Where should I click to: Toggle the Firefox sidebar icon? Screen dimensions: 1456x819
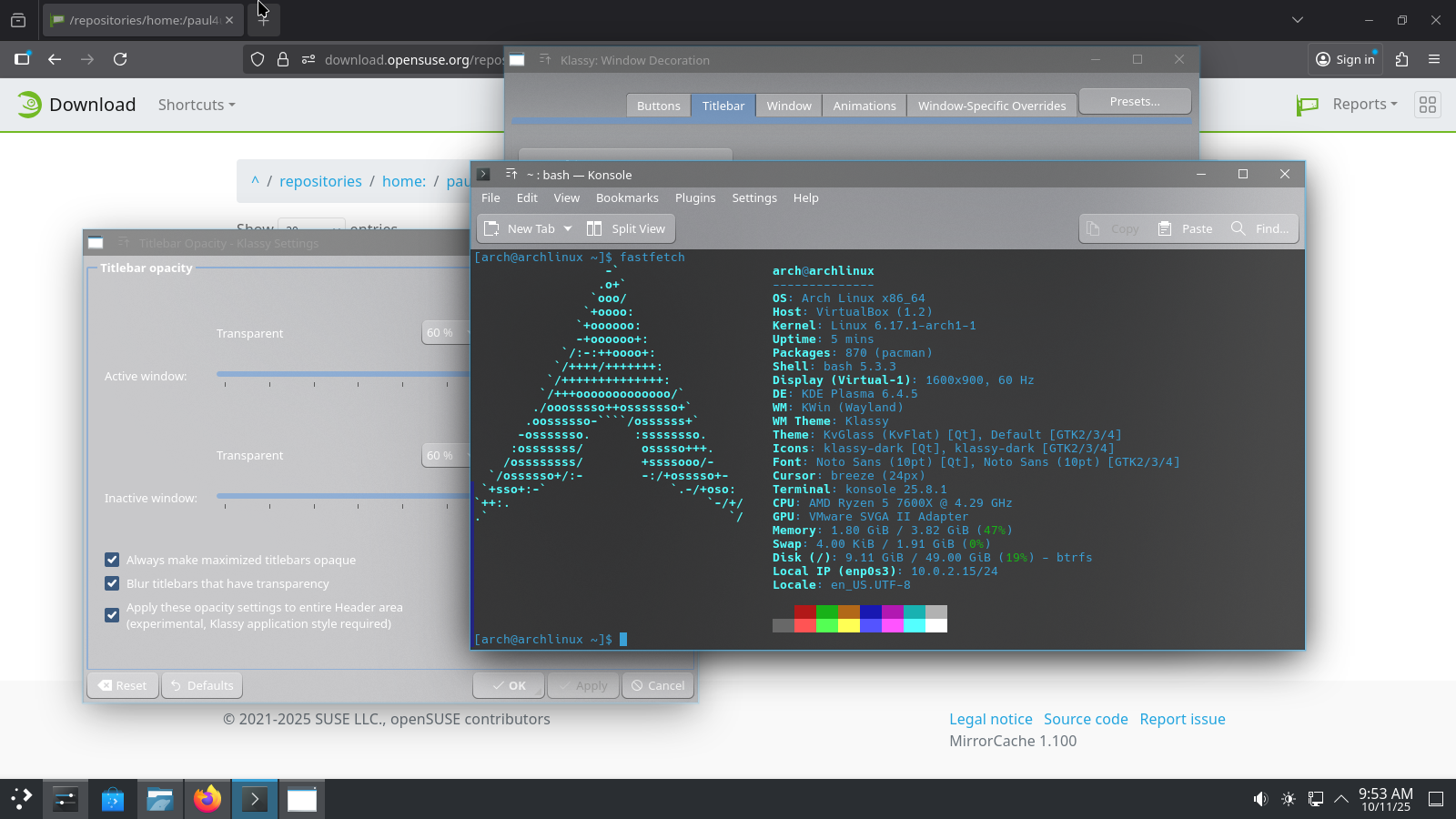pyautogui.click(x=23, y=59)
